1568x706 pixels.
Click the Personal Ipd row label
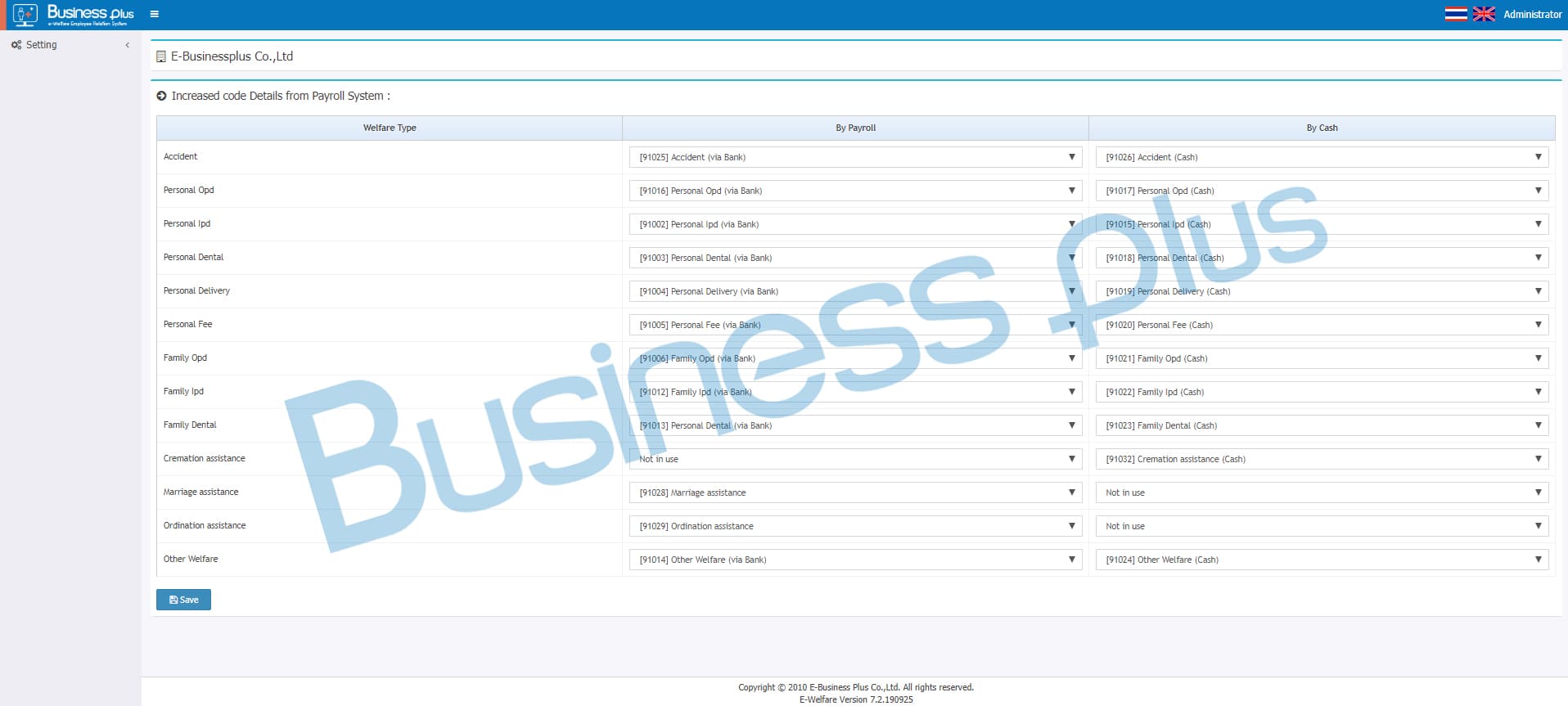[187, 223]
